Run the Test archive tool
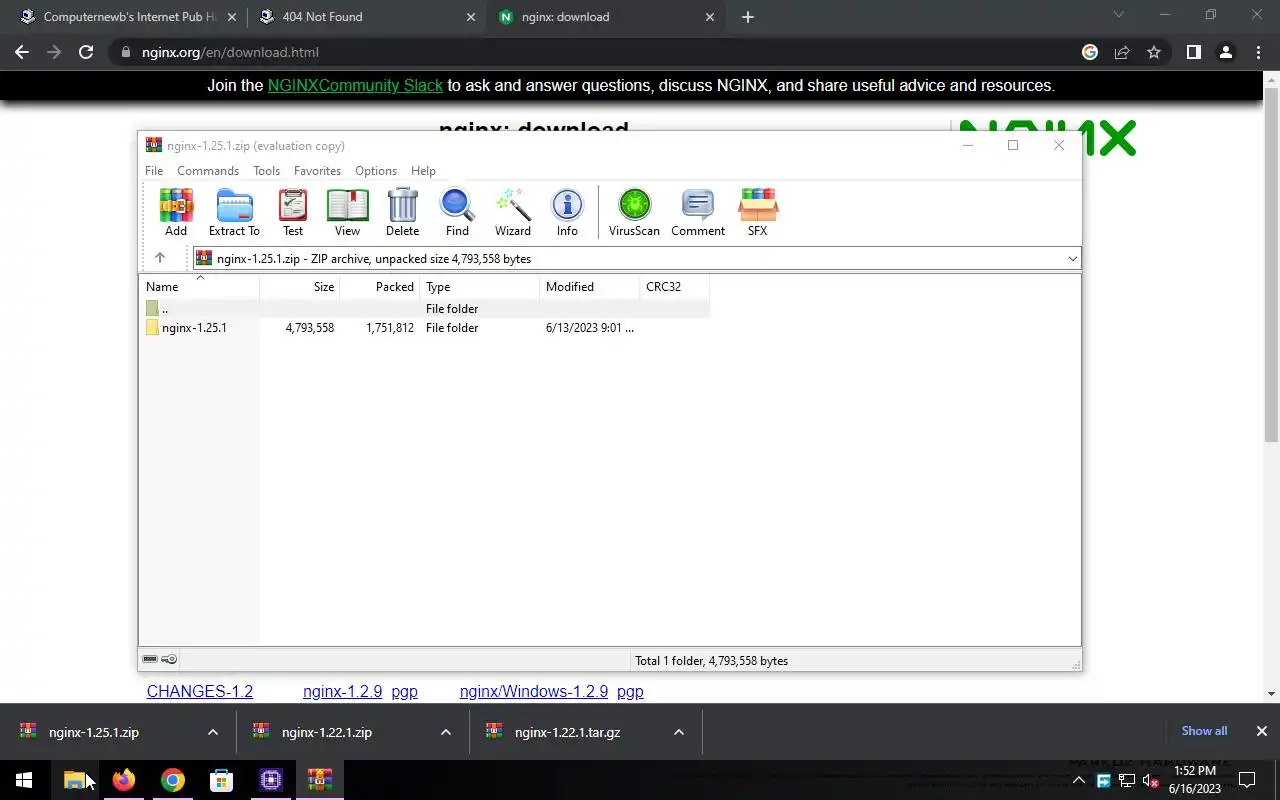The width and height of the screenshot is (1280, 800). coord(293,213)
